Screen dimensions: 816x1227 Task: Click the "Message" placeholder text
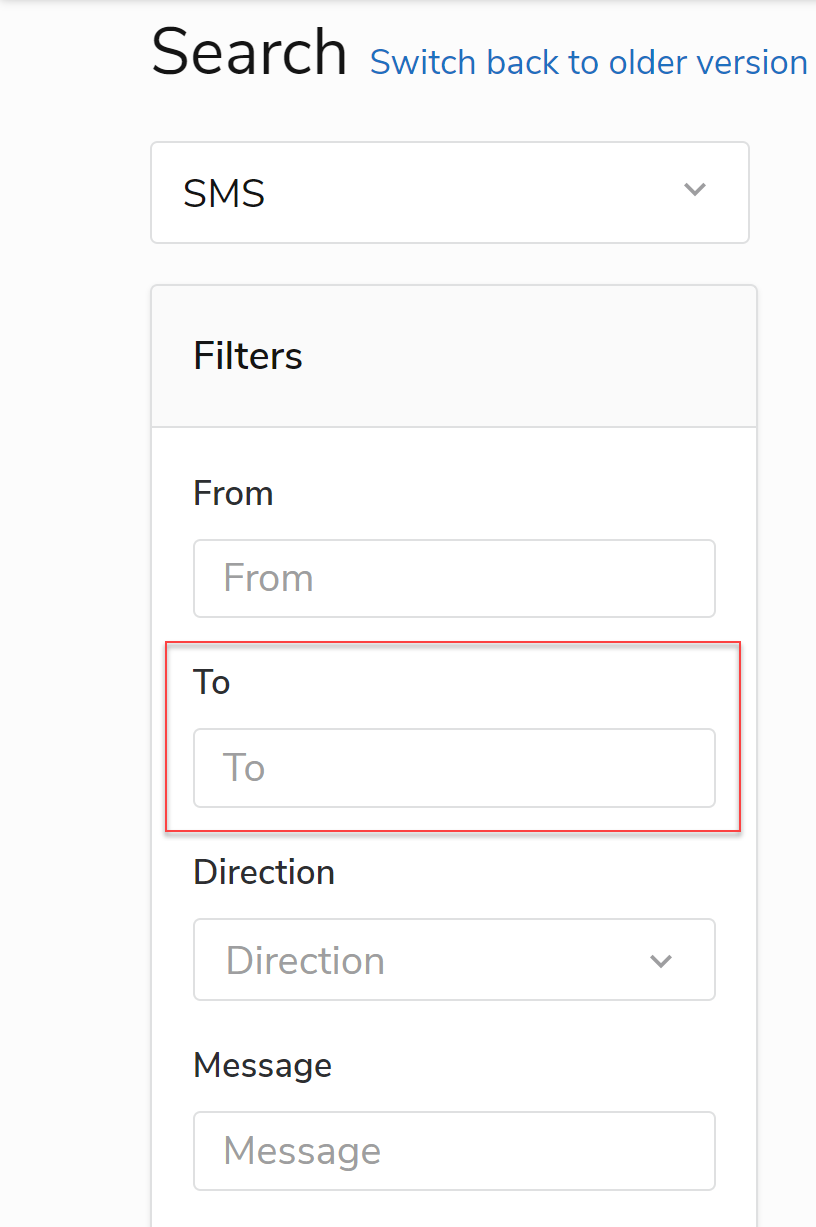click(302, 1151)
